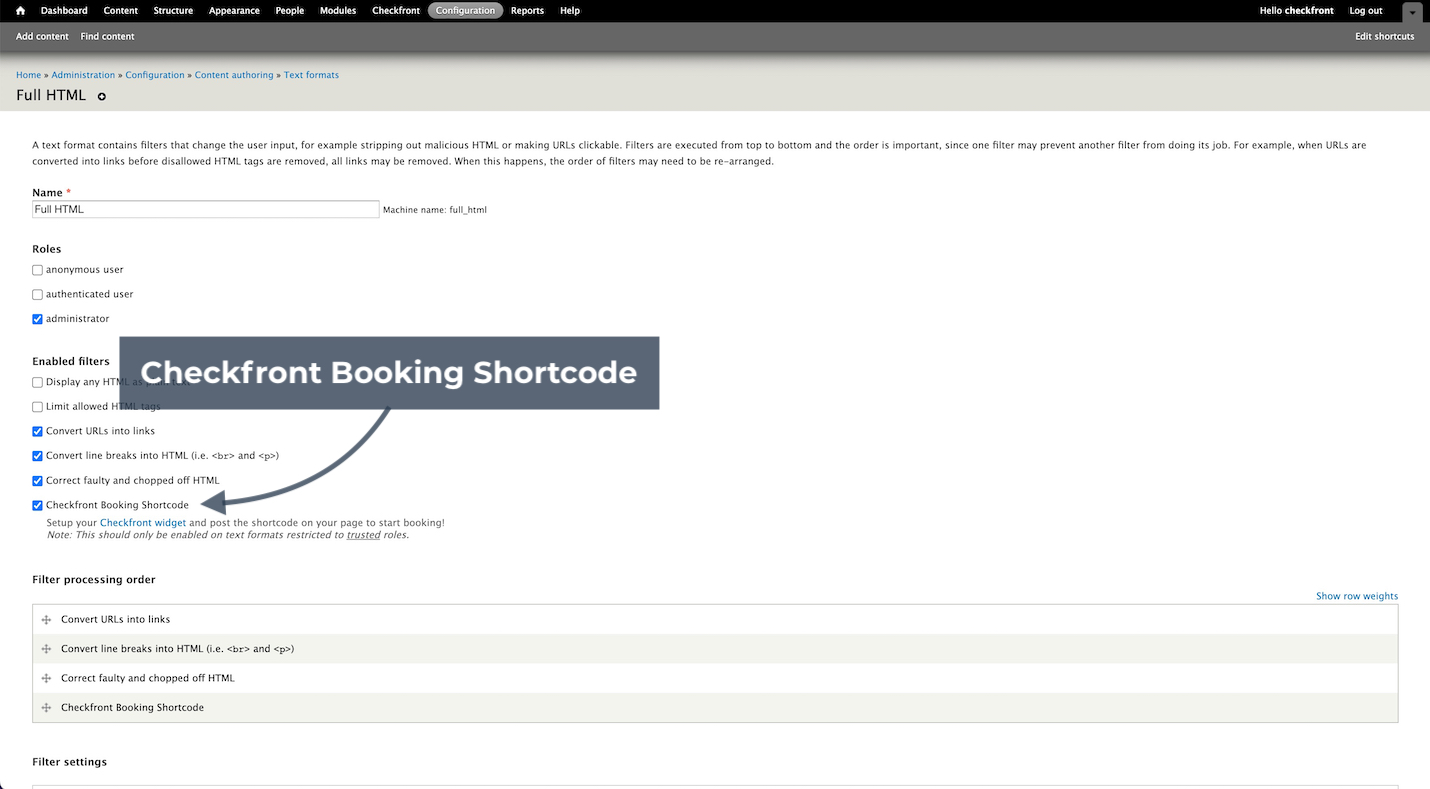Viewport: 1430px width, 789px height.
Task: Uncheck Convert URLs into links filter
Action: [x=38, y=431]
